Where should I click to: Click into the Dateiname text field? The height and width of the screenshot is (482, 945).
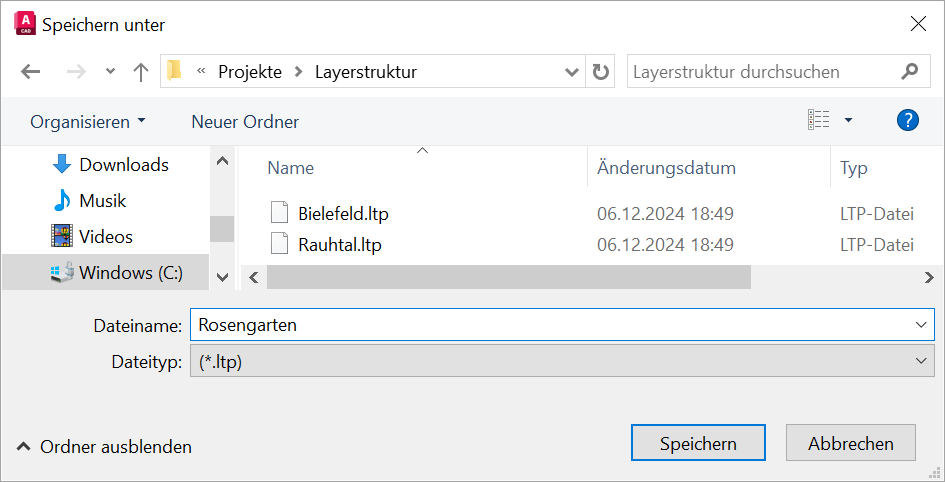click(x=550, y=325)
